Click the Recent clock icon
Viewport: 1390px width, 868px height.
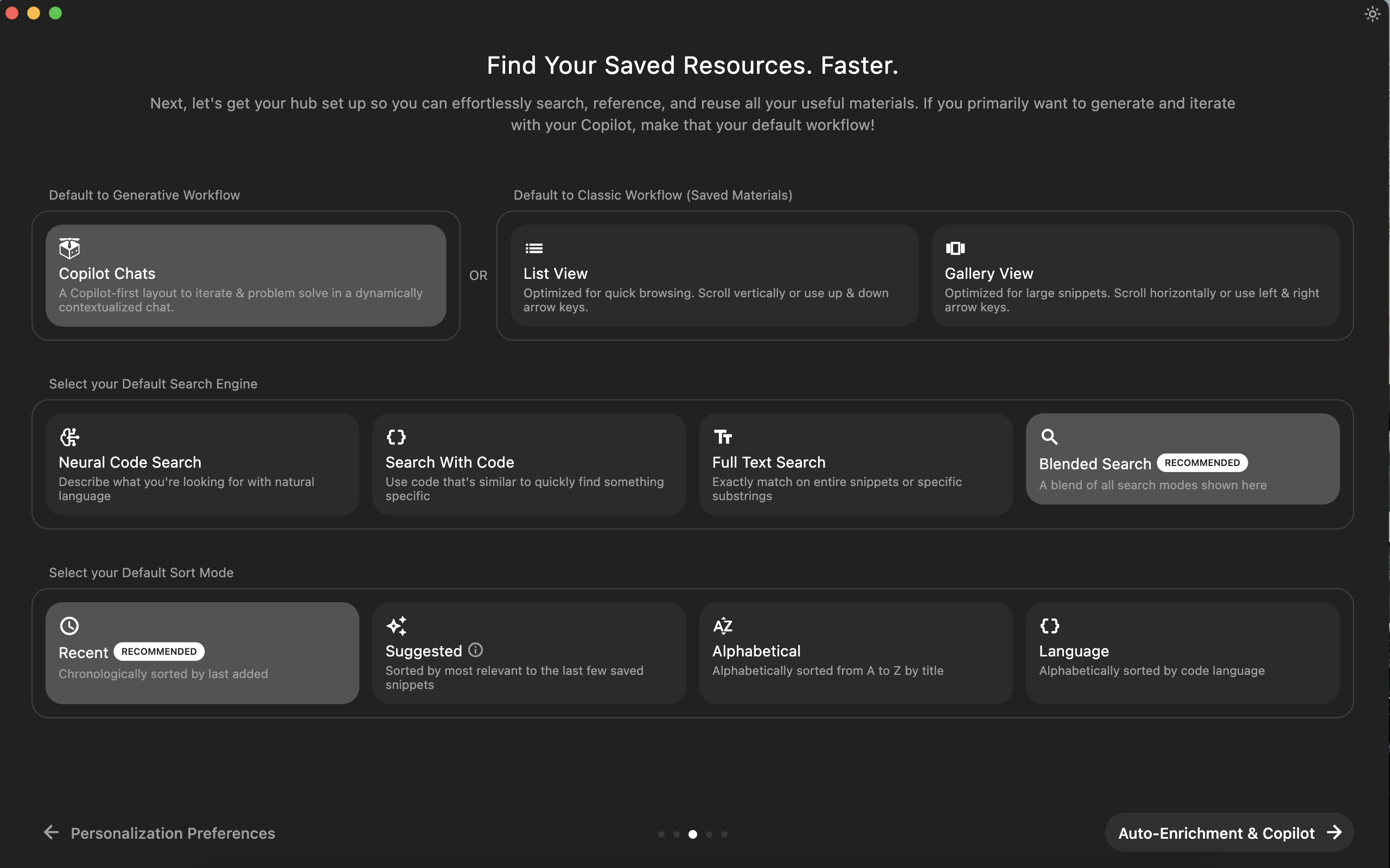click(x=69, y=626)
